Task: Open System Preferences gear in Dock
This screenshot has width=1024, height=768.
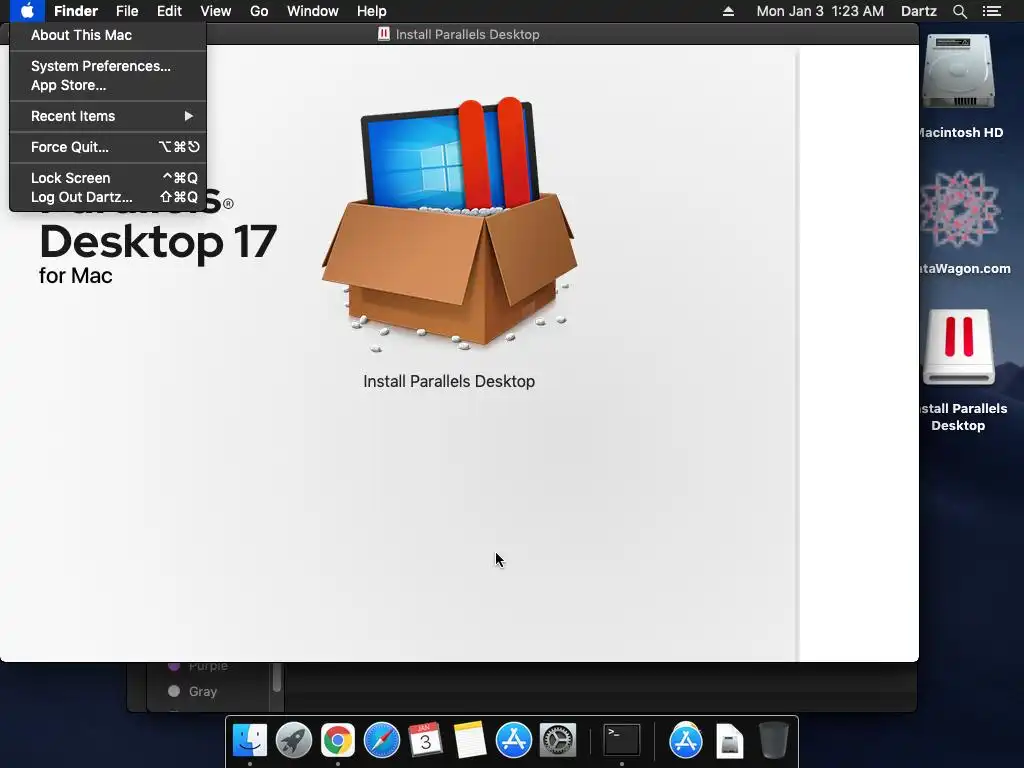Action: click(558, 741)
